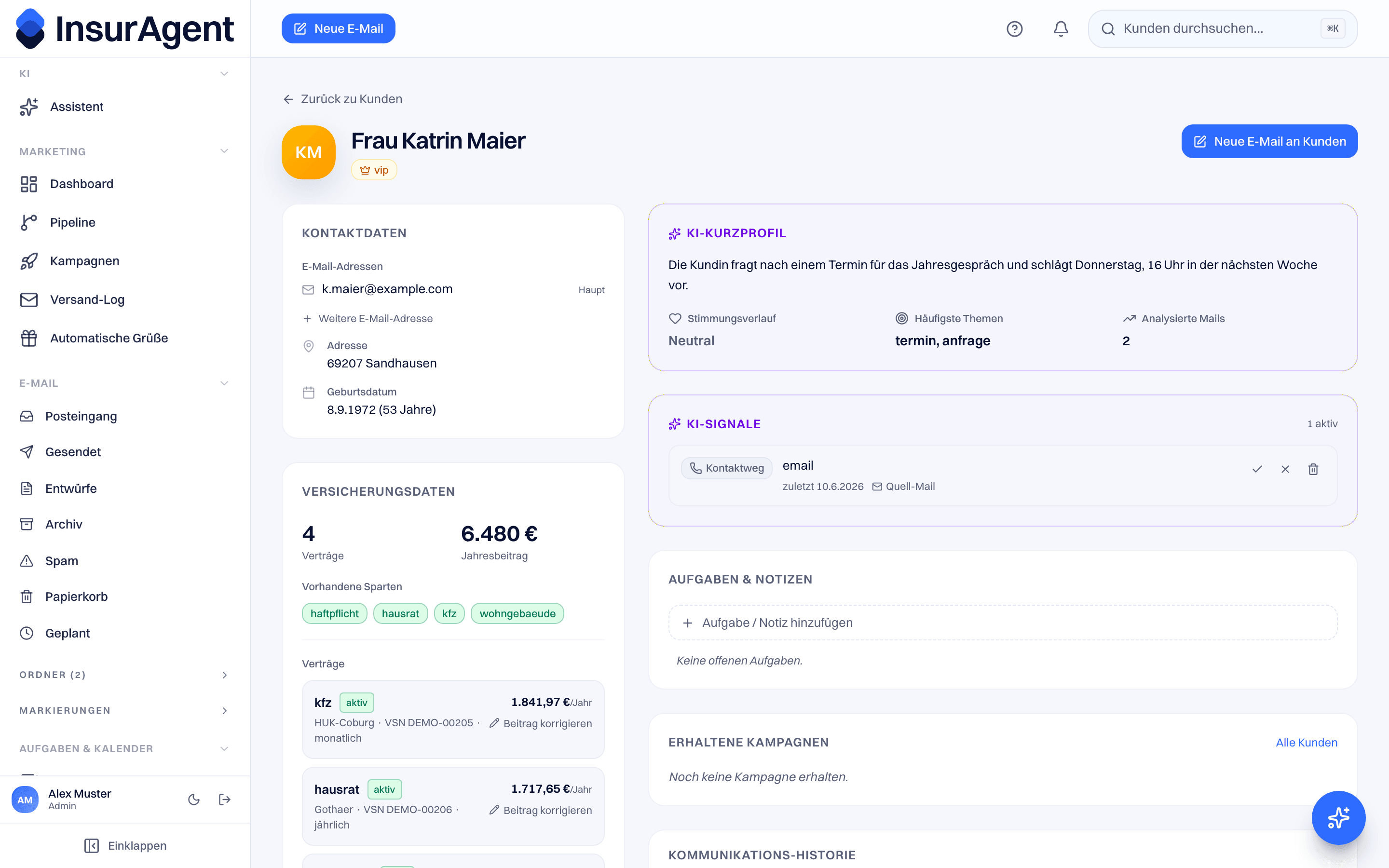Screen dimensions: 1389x868
Task: Add Weitere E-Mail-Adresse
Action: pos(368,319)
